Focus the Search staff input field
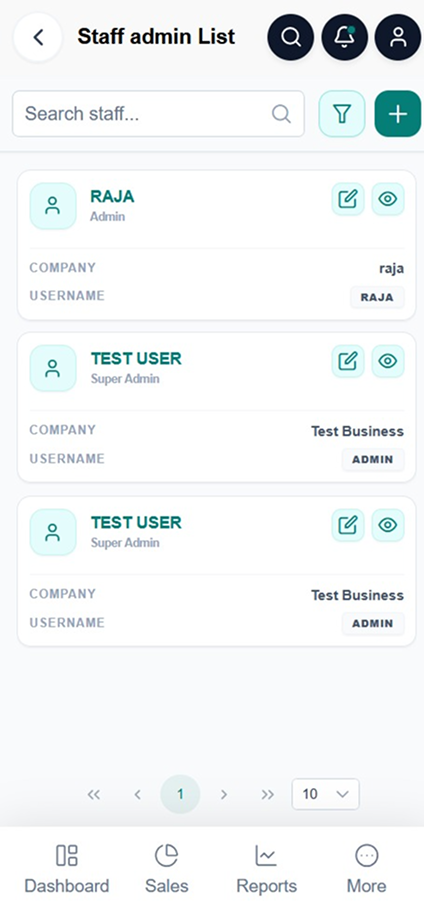 click(158, 114)
